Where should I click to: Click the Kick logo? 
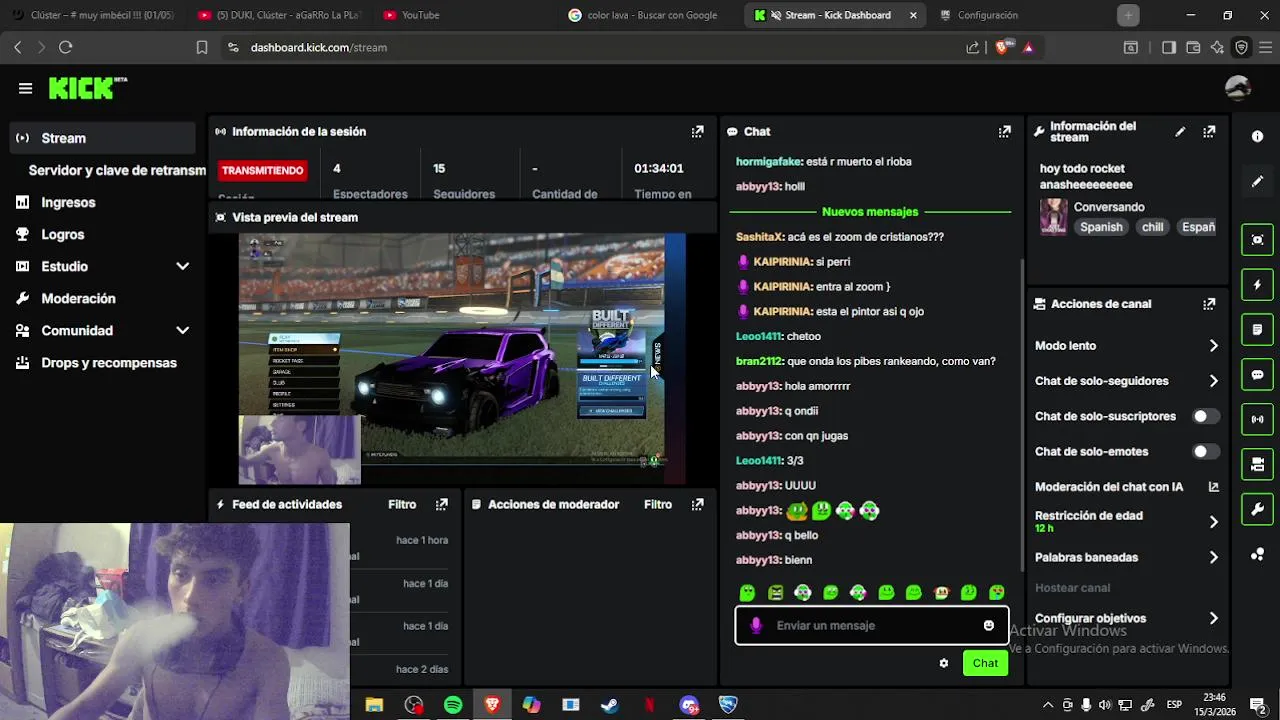pos(87,88)
